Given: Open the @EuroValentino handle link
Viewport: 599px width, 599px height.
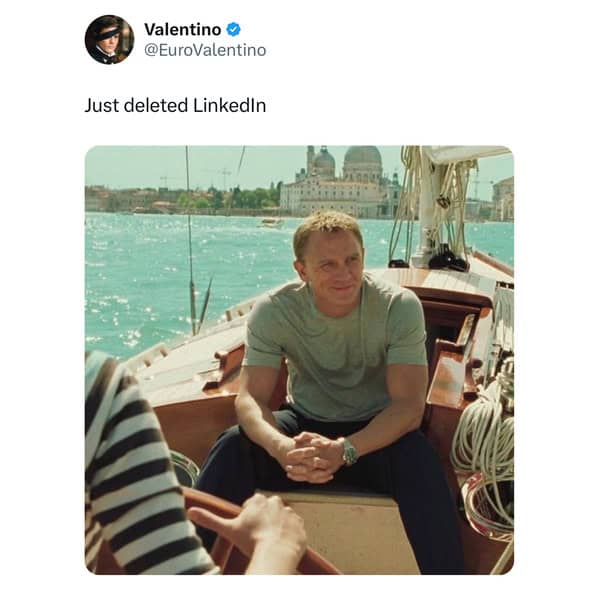Looking at the screenshot, I should pyautogui.click(x=205, y=50).
